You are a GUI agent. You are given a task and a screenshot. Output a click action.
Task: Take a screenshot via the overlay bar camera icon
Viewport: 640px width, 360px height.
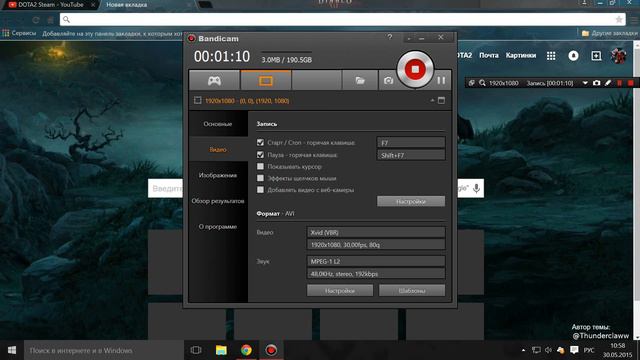[596, 83]
